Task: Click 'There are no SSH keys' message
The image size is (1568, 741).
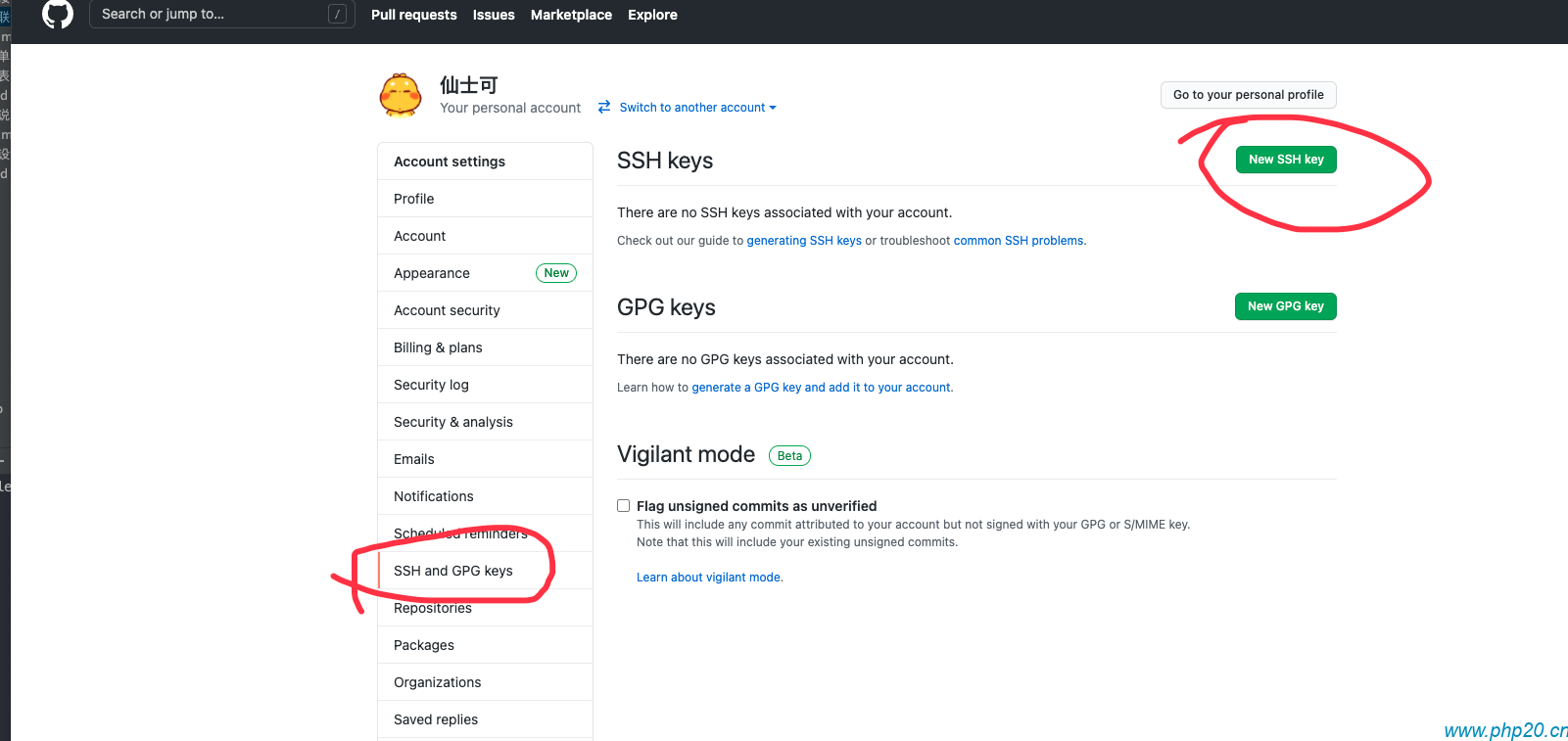Action: click(784, 212)
